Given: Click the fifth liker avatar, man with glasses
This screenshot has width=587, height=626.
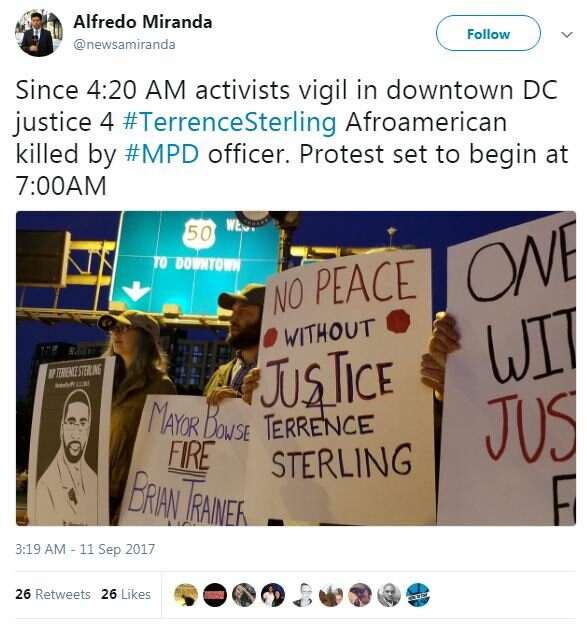Looking at the screenshot, I should [x=302, y=595].
